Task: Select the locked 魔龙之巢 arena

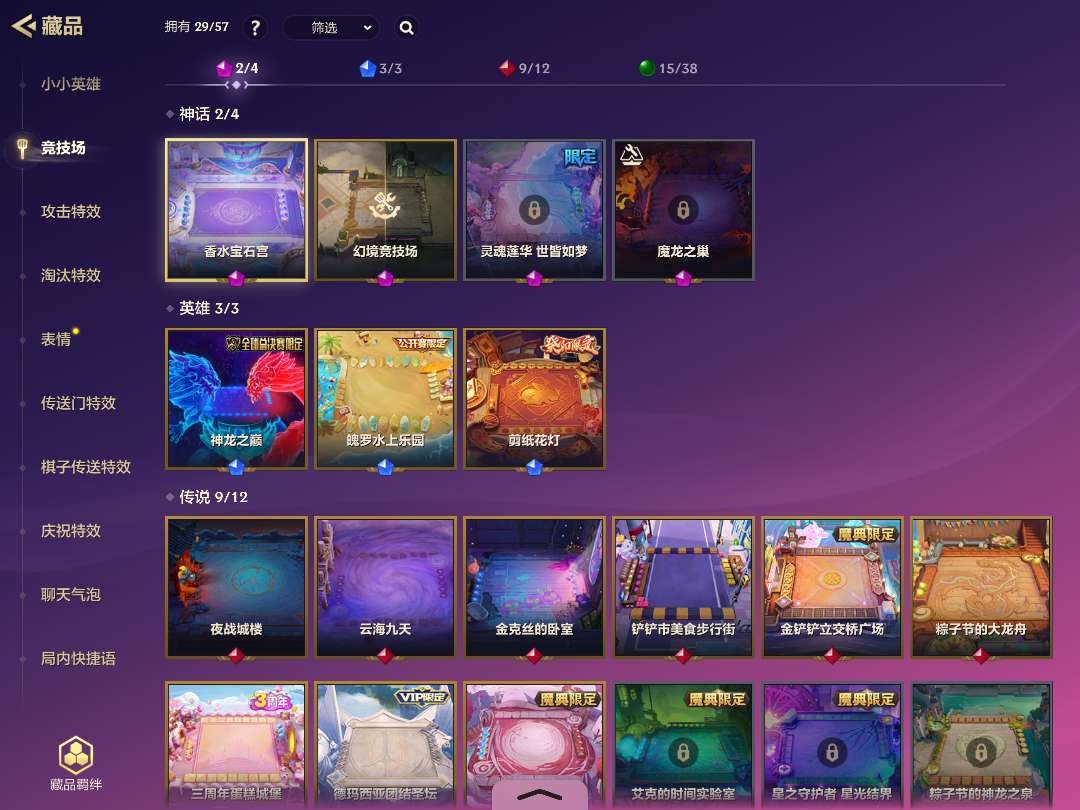Action: 683,210
